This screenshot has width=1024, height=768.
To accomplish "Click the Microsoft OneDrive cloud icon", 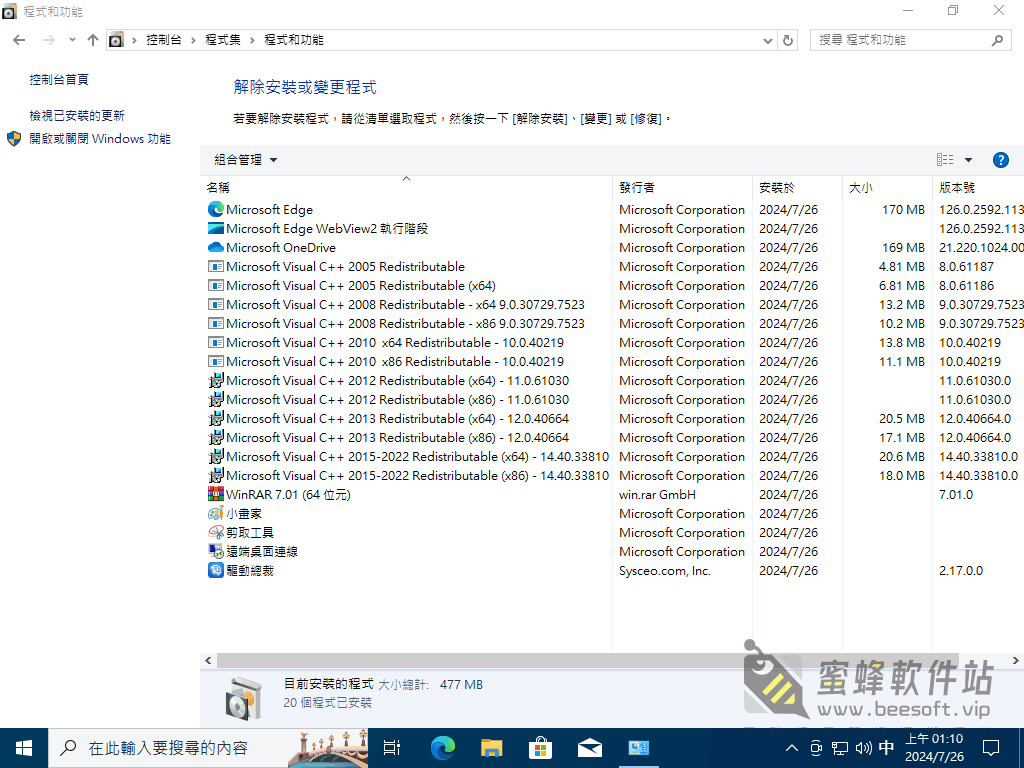I will pos(216,247).
